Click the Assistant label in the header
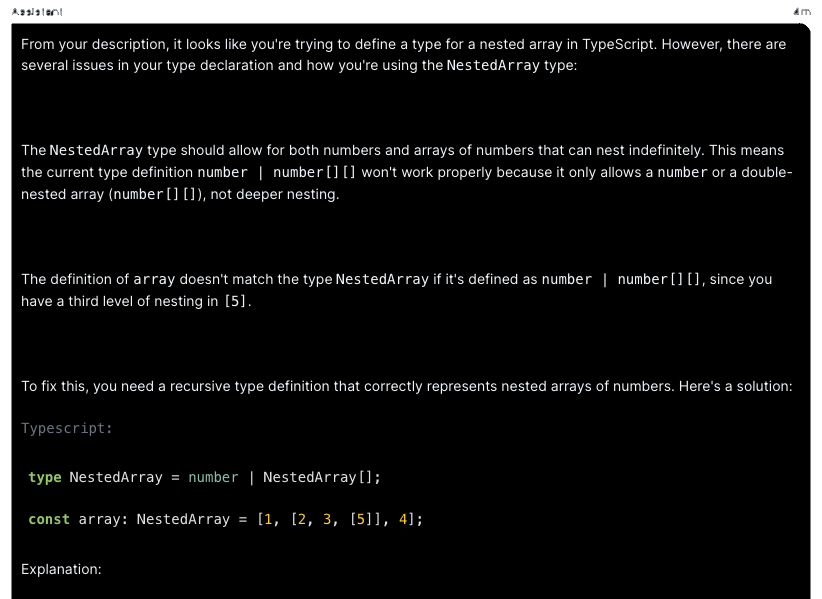 pos(37,12)
